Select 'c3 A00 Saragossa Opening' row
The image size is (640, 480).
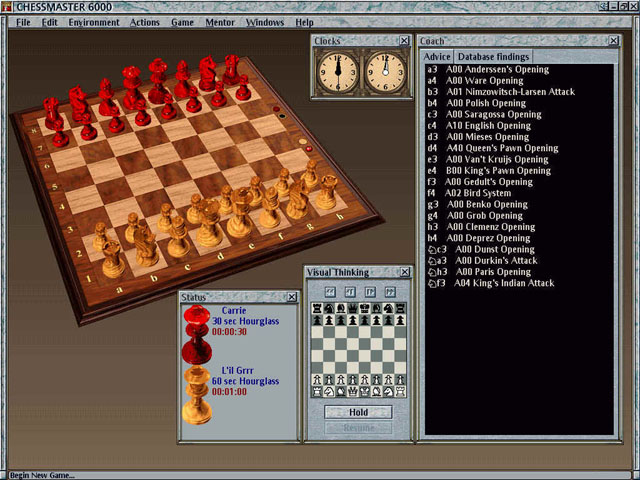484,114
